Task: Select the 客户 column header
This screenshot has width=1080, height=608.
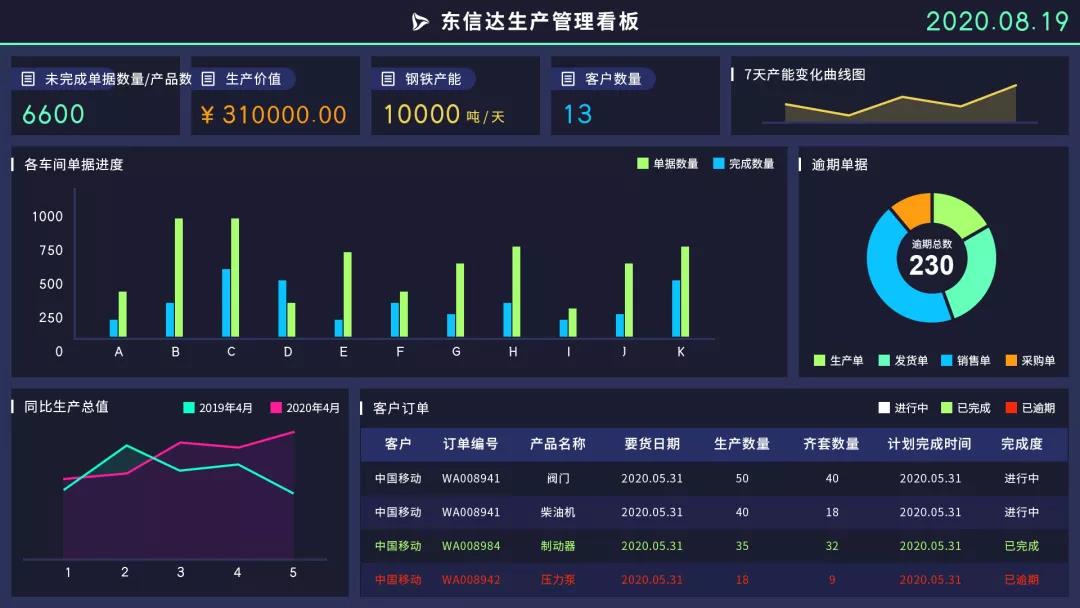Action: 398,444
